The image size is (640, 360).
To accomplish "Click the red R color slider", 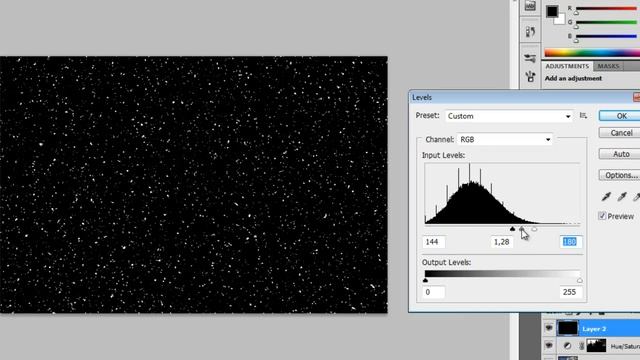I will (606, 9).
